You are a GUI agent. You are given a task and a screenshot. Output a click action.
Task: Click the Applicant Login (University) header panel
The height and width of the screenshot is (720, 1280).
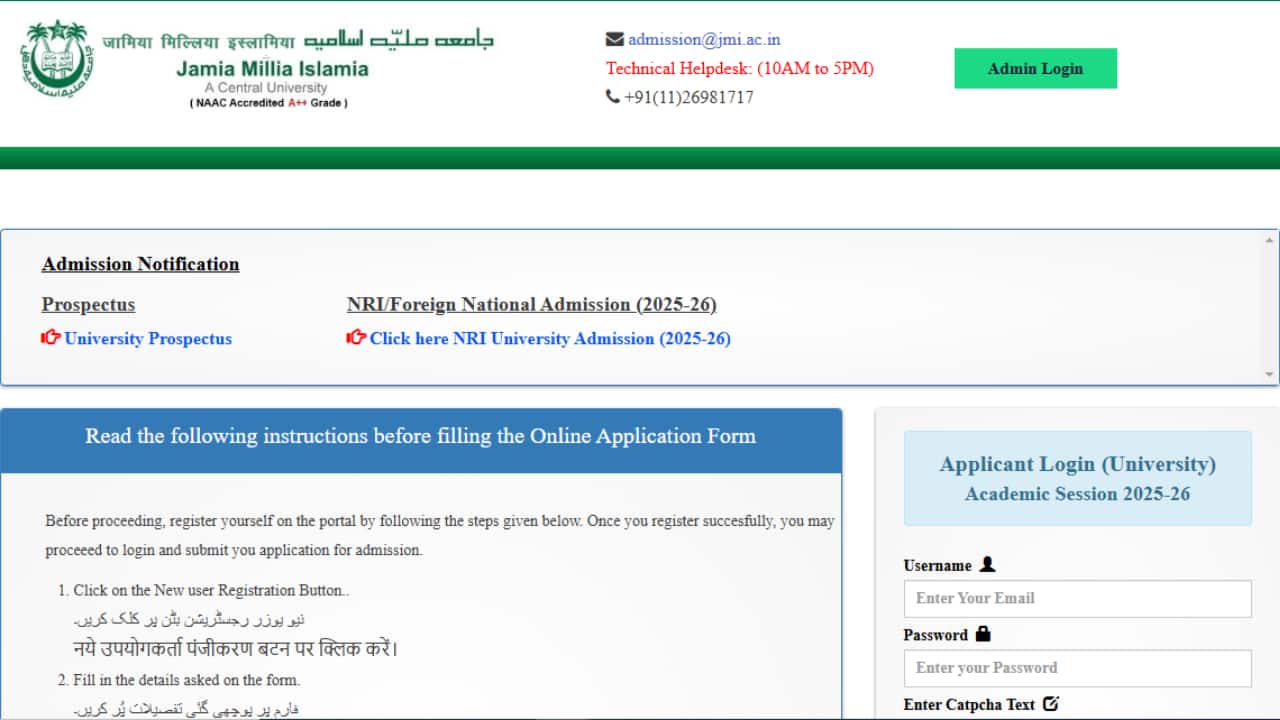[1077, 478]
